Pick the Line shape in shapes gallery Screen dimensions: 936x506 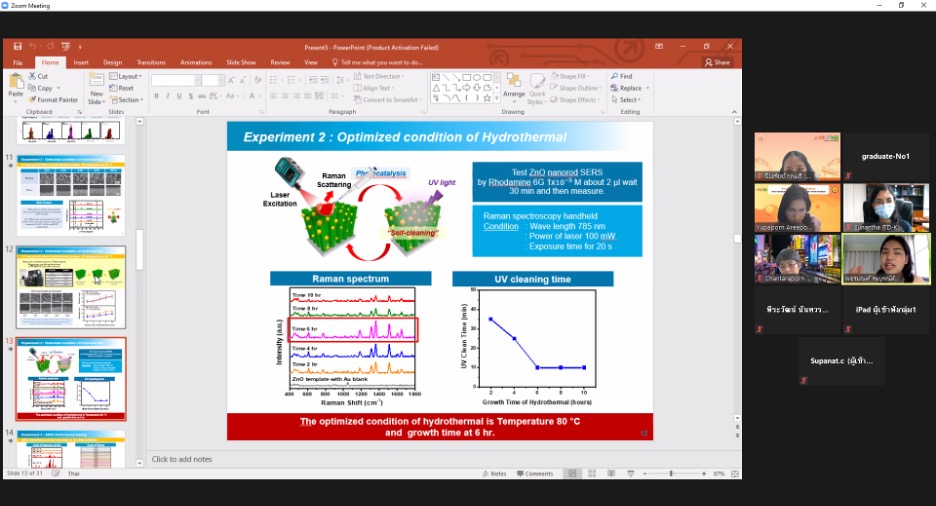click(446, 77)
